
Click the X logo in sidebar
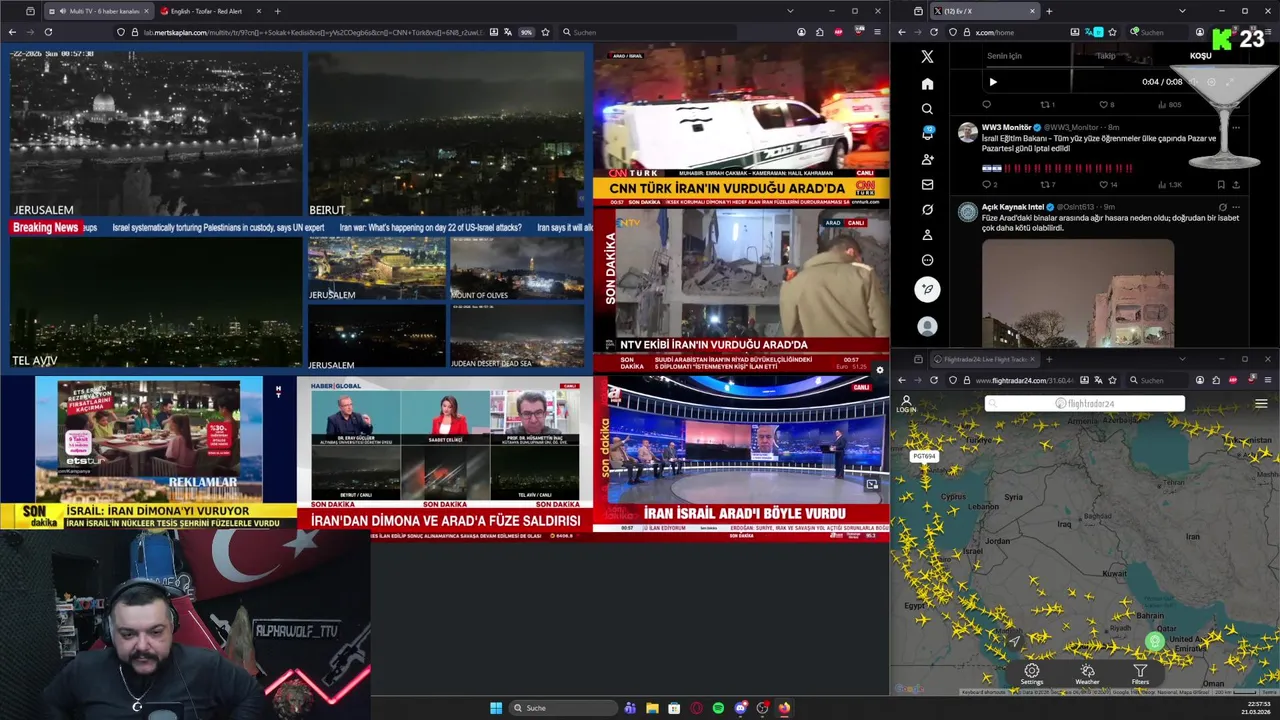coord(927,57)
